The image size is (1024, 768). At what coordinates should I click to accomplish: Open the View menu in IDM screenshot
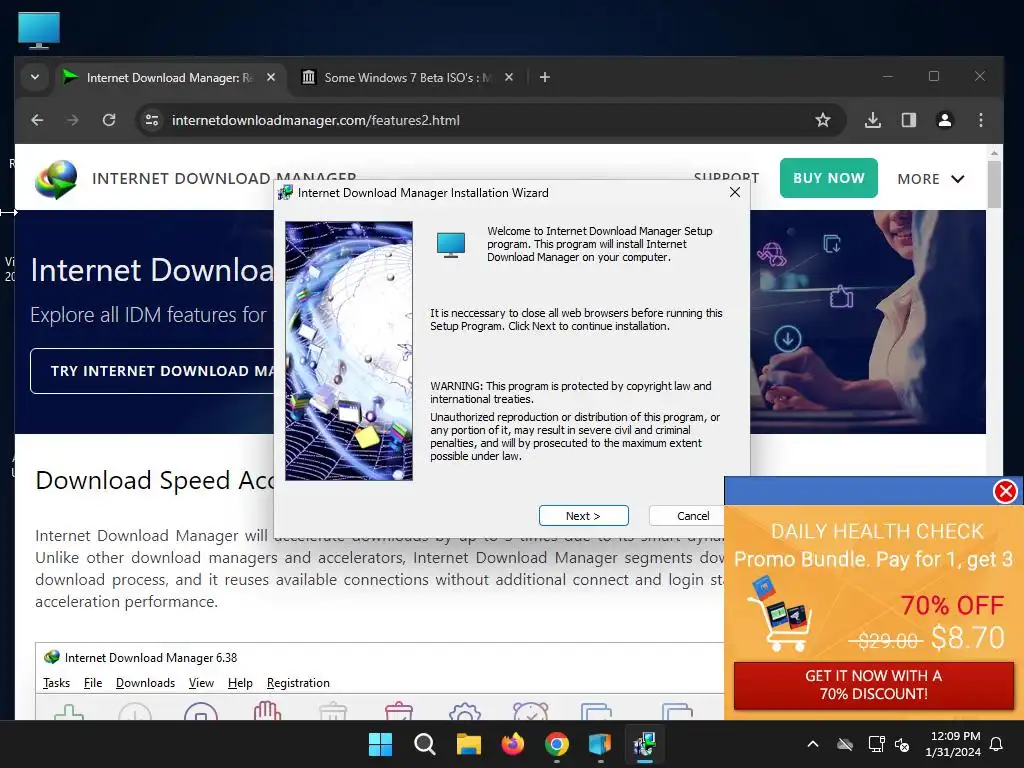click(201, 682)
